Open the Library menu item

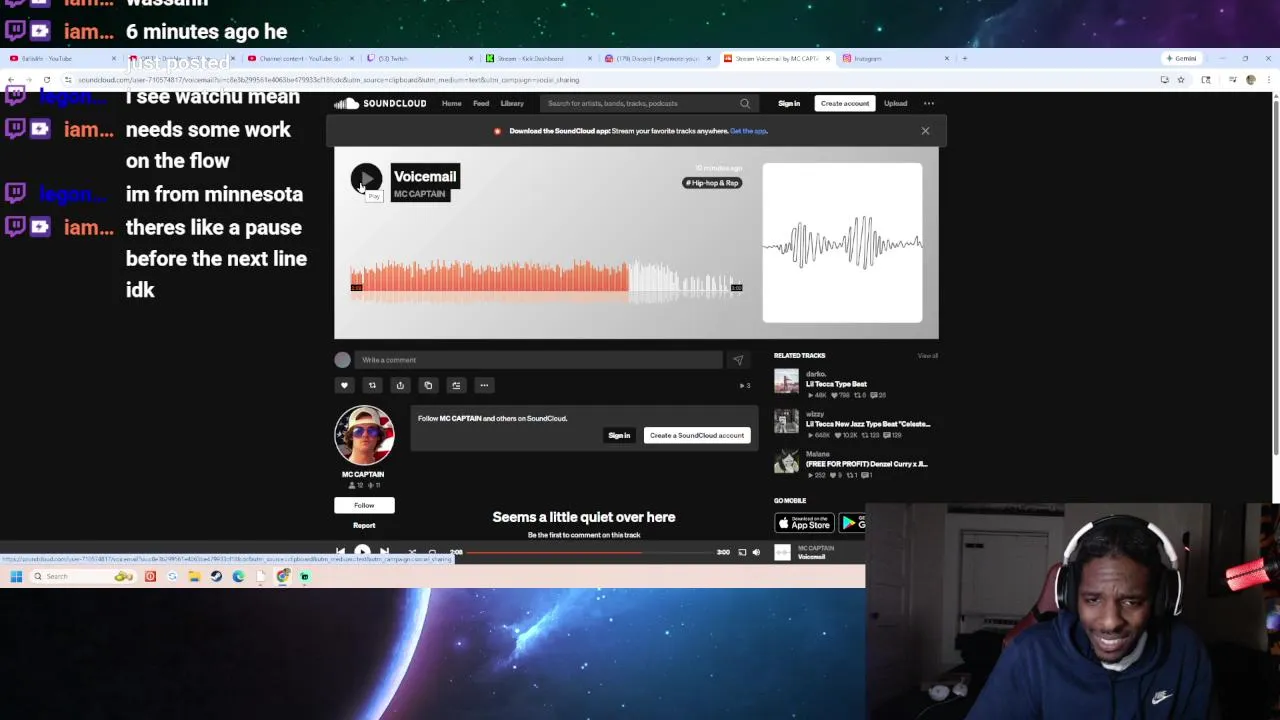tap(512, 103)
